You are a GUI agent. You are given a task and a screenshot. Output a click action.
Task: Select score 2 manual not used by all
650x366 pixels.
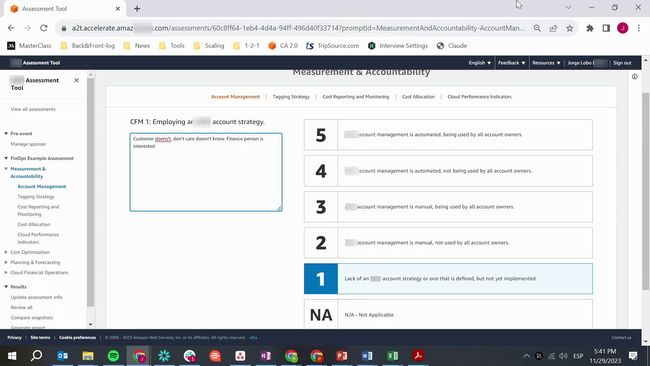click(448, 243)
